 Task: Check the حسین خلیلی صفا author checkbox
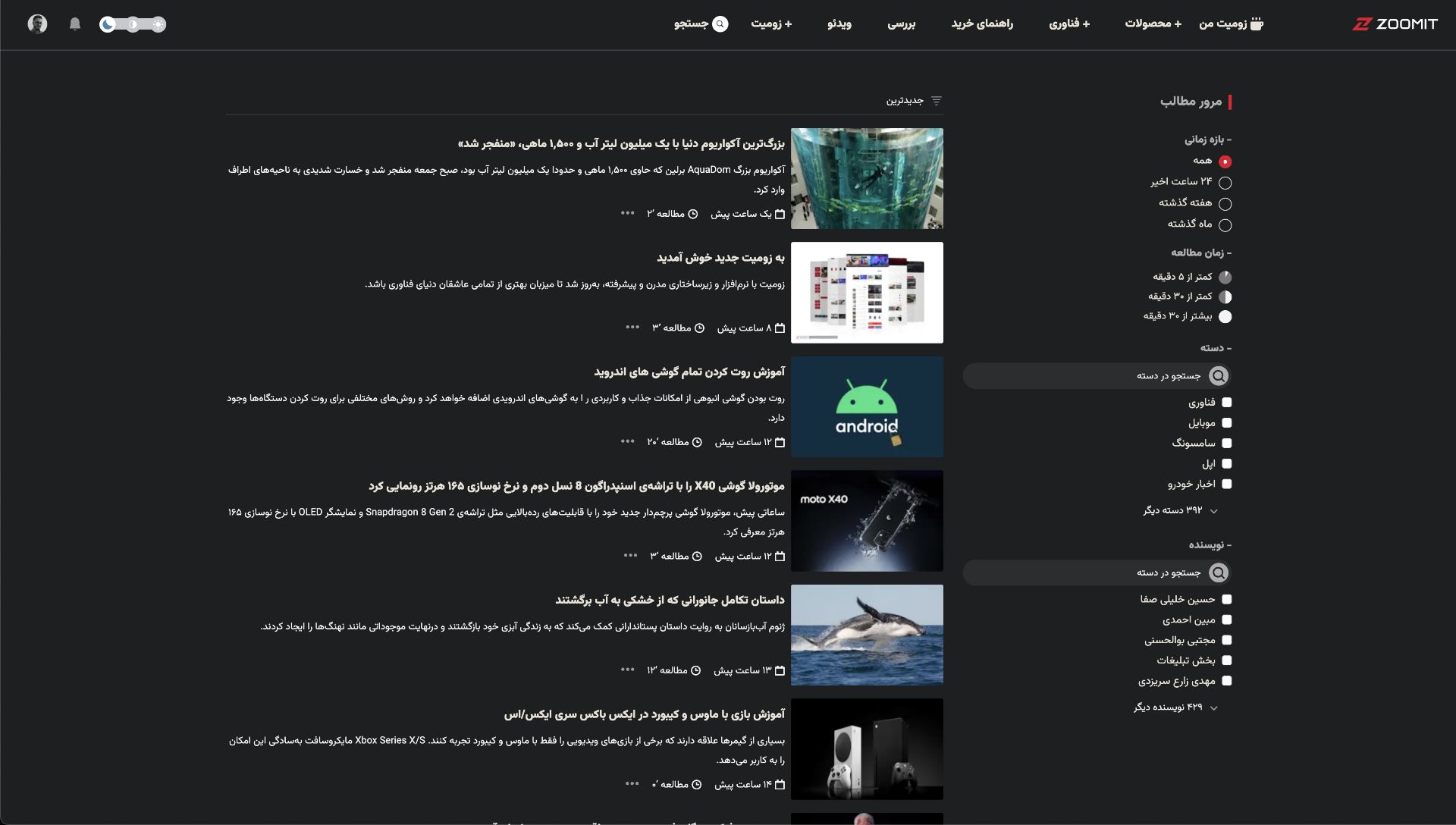pyautogui.click(x=1227, y=599)
